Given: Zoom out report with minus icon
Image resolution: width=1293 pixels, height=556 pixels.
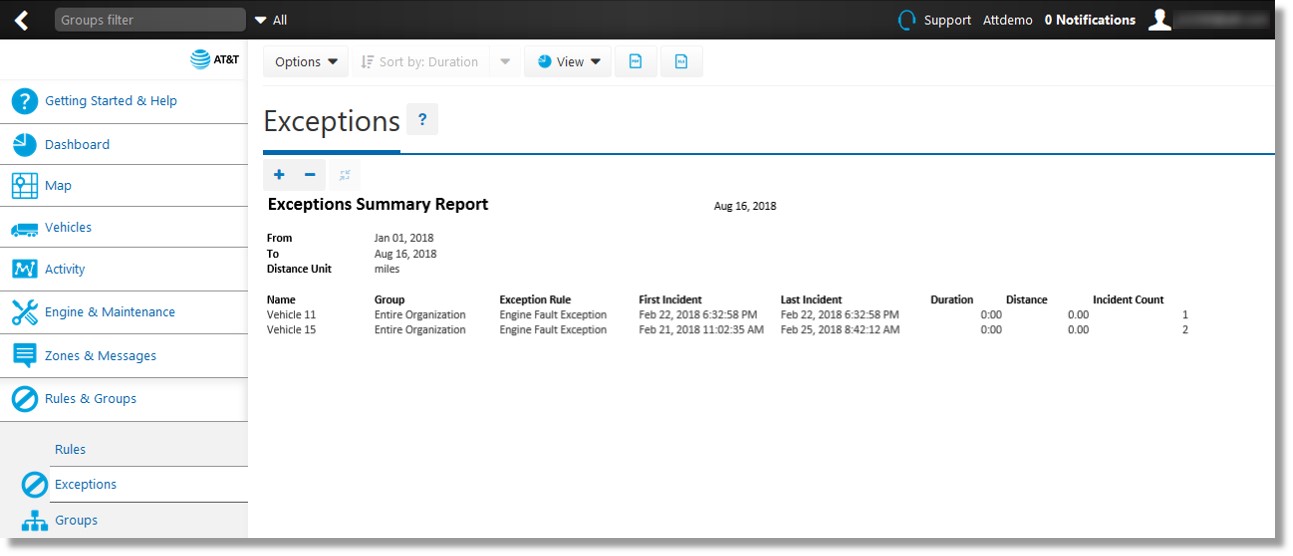Looking at the screenshot, I should 310,175.
